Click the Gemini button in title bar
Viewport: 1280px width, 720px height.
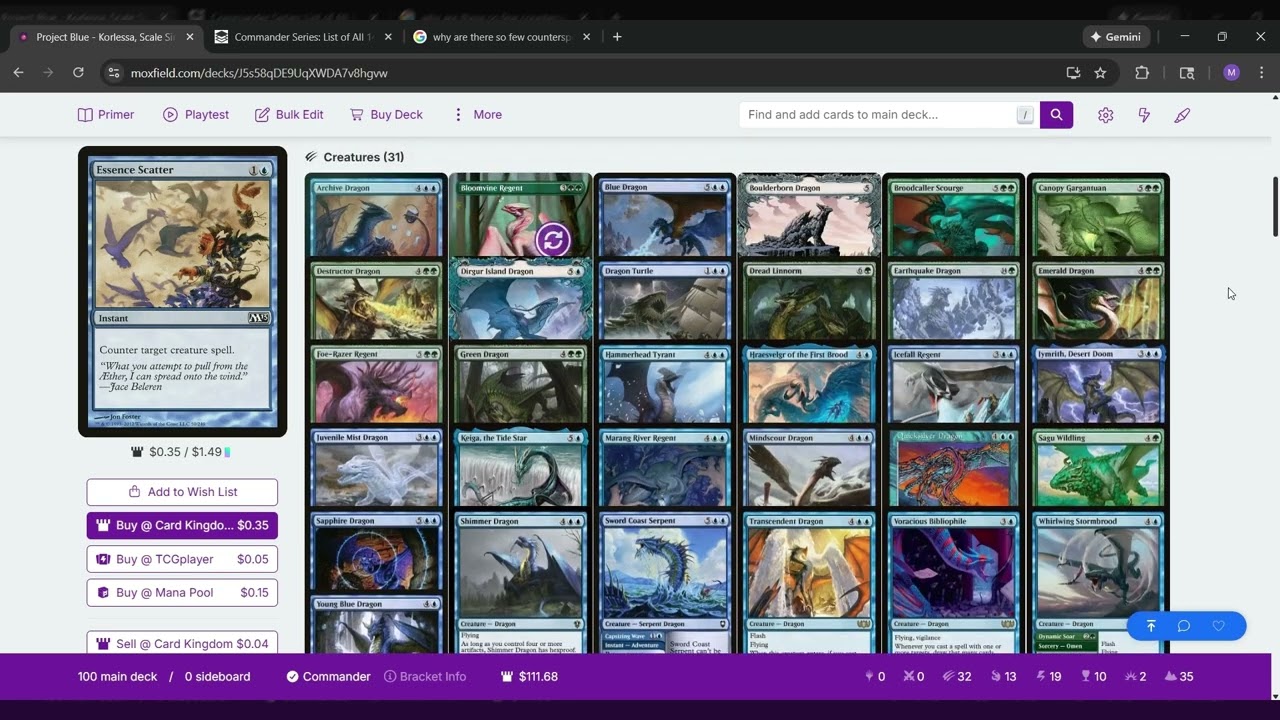coord(1116,37)
